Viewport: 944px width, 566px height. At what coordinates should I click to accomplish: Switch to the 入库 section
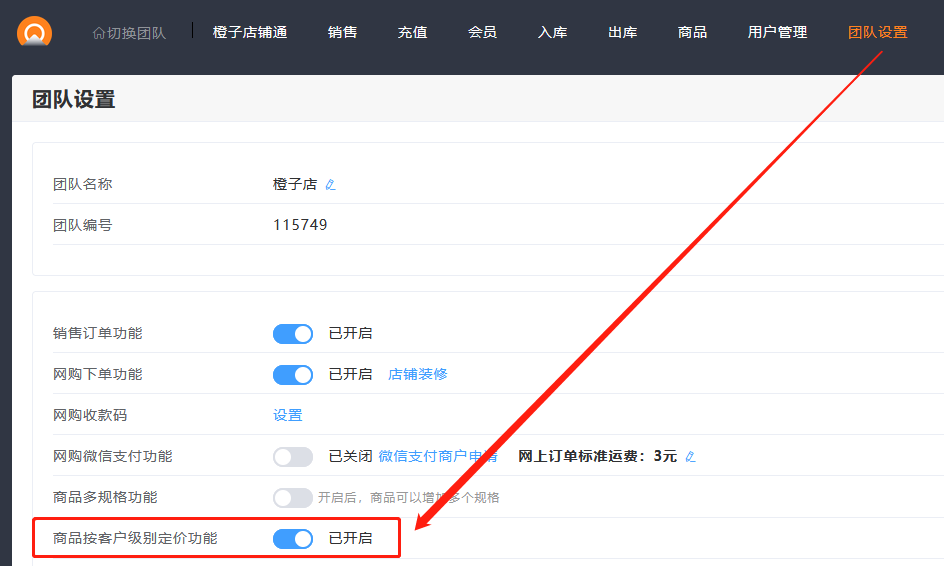tap(552, 32)
